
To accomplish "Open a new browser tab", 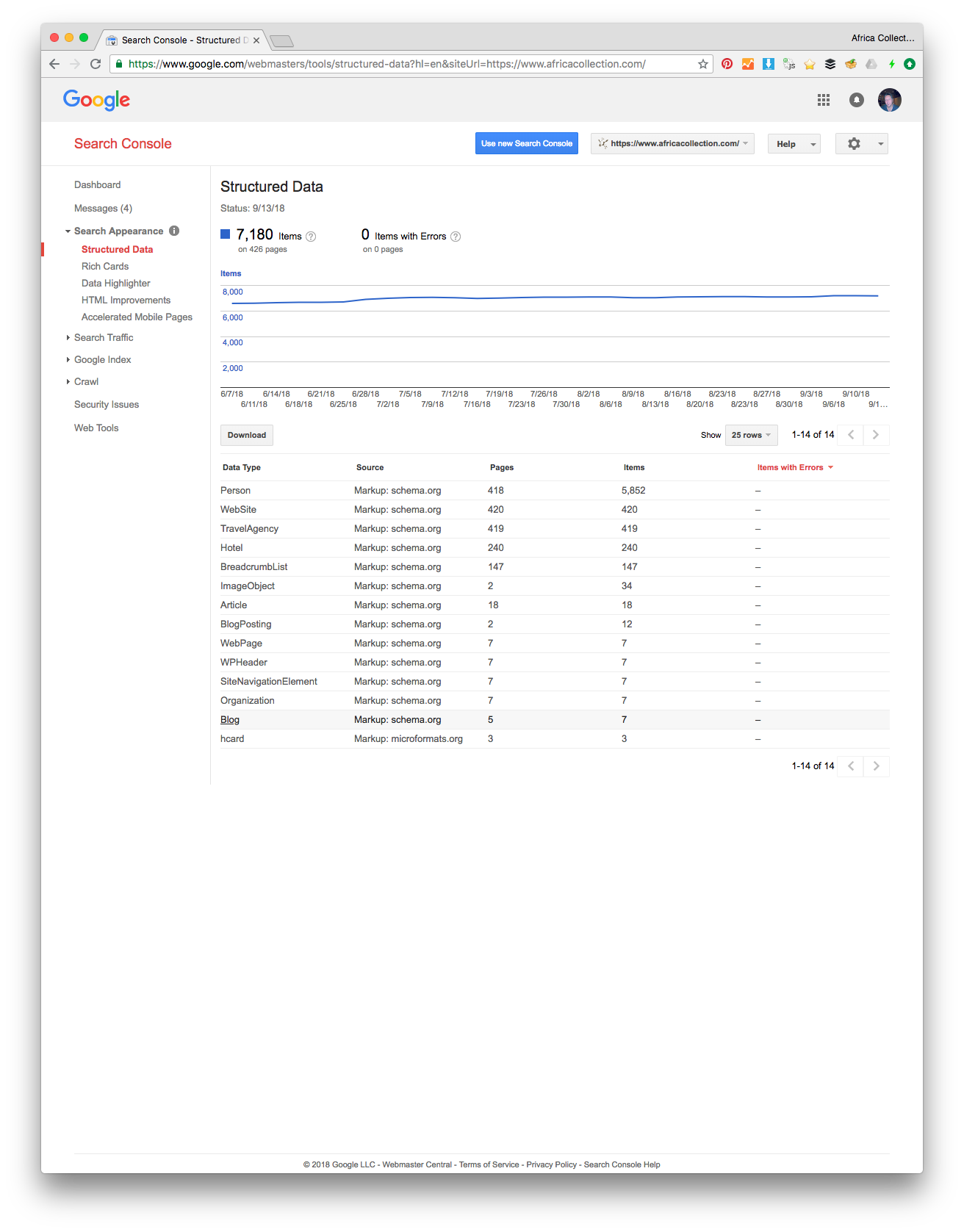I will click(281, 40).
